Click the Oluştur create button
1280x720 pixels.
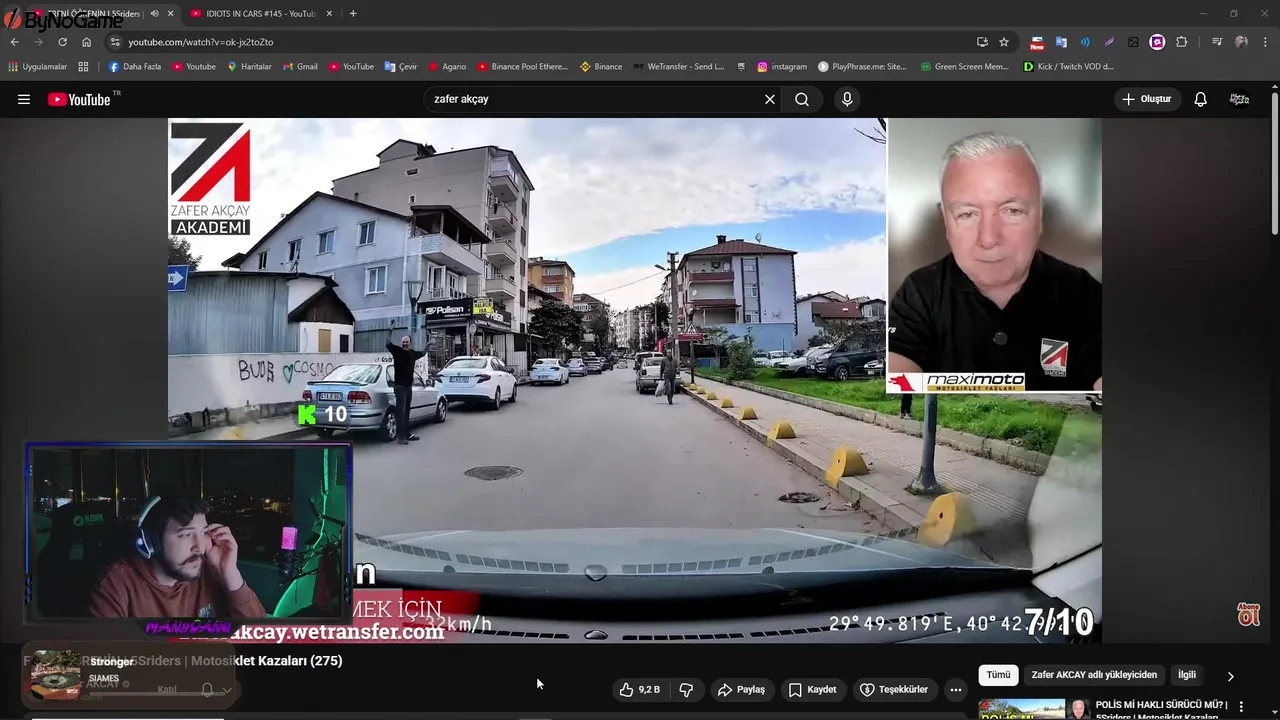tap(1147, 99)
